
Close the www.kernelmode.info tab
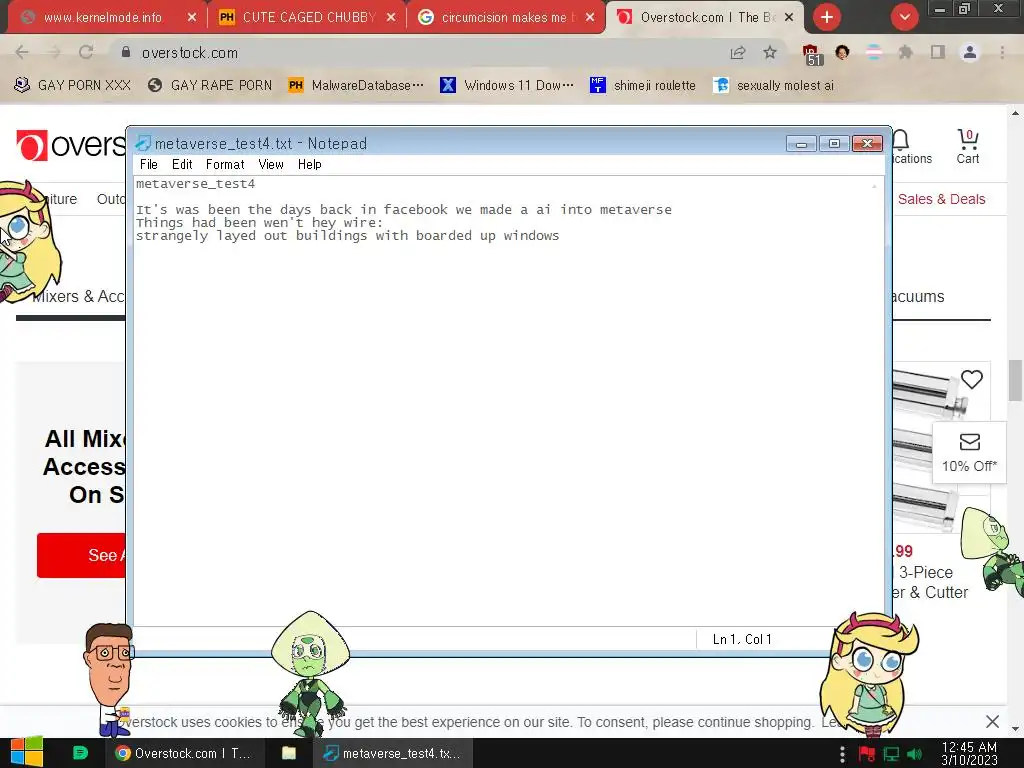click(191, 18)
